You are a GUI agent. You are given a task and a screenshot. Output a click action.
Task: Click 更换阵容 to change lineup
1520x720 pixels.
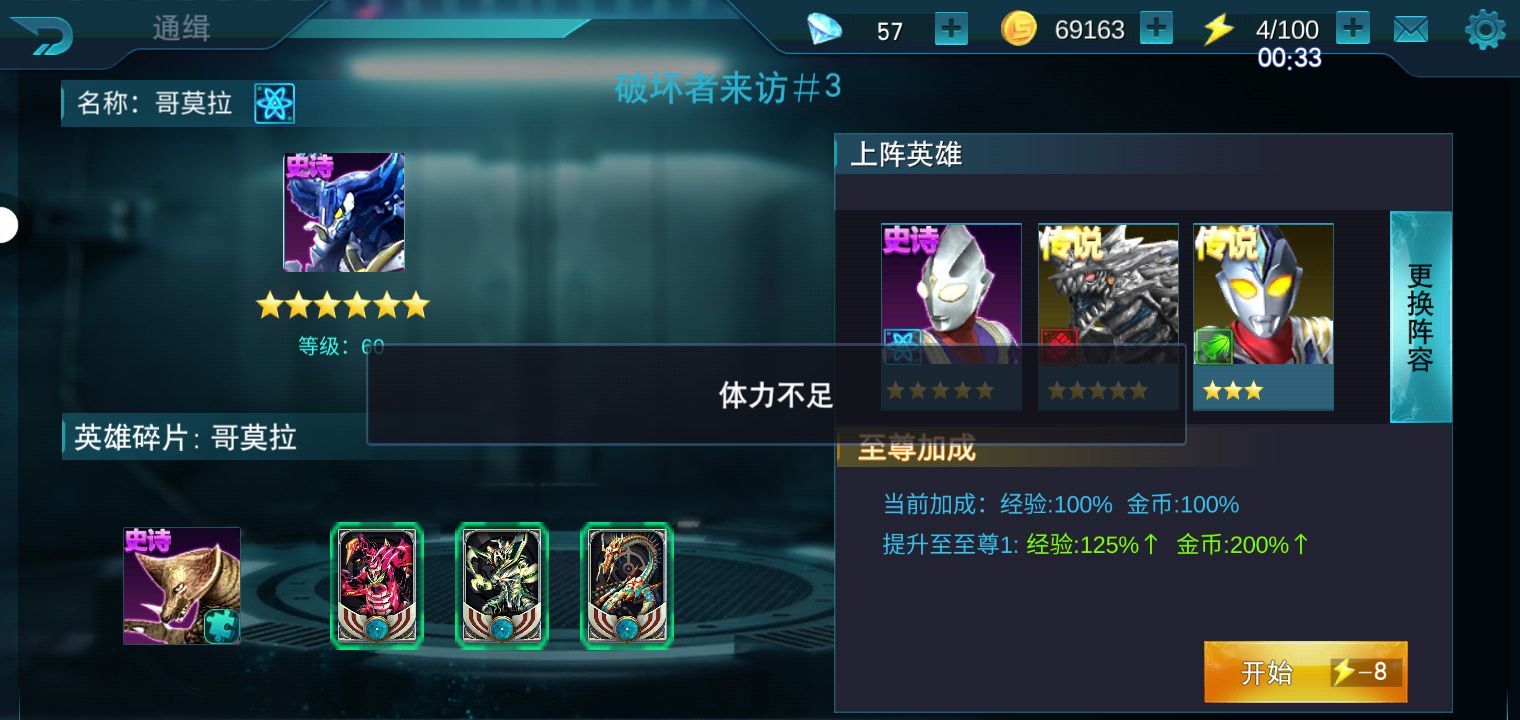click(1420, 317)
